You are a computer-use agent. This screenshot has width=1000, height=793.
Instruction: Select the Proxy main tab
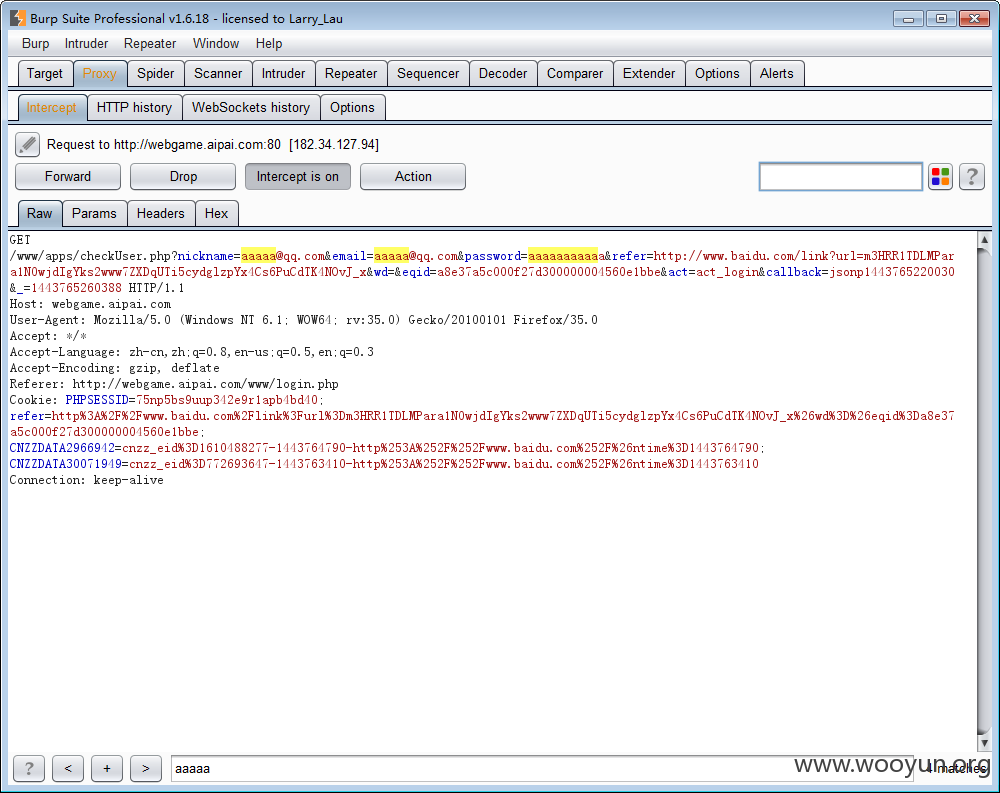click(x=99, y=73)
